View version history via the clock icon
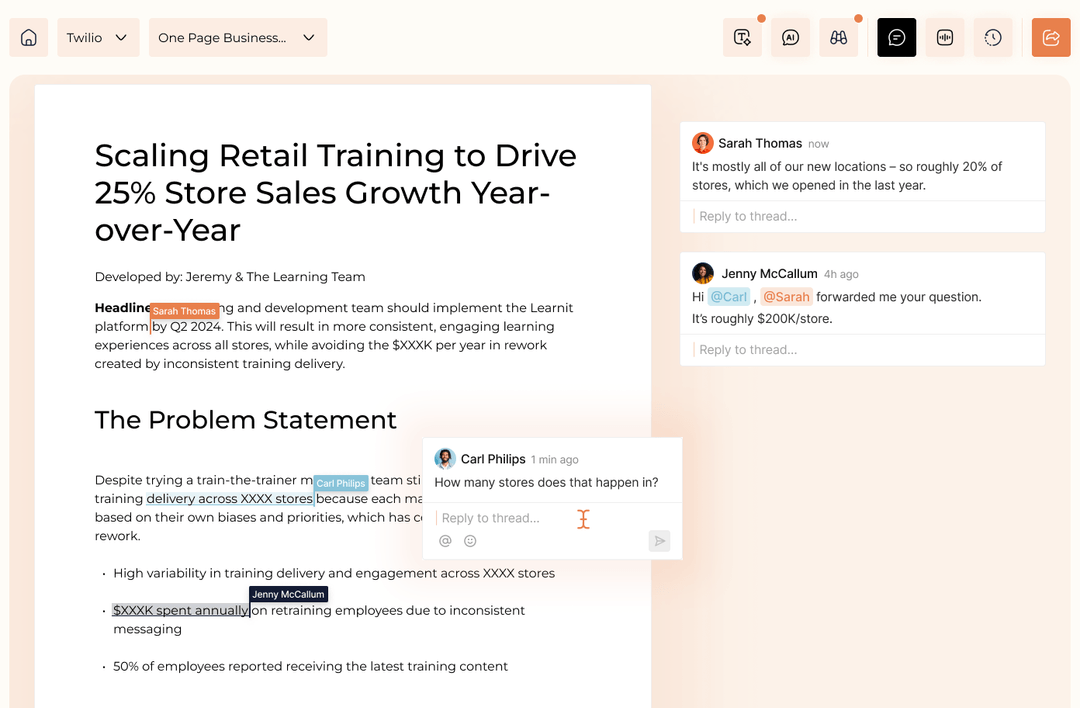 tap(993, 37)
